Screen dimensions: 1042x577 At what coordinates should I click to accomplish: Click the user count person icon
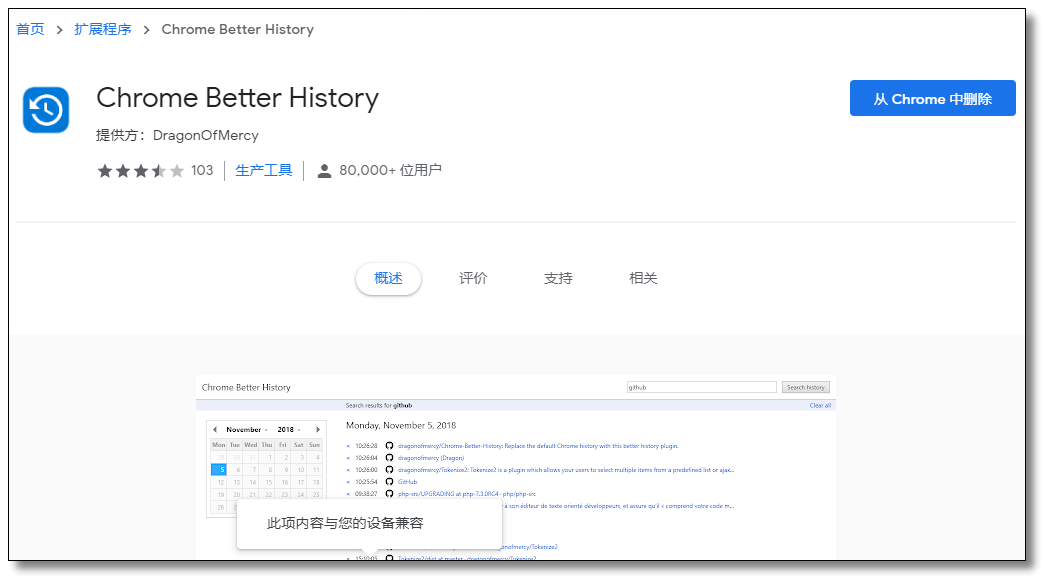tap(324, 171)
